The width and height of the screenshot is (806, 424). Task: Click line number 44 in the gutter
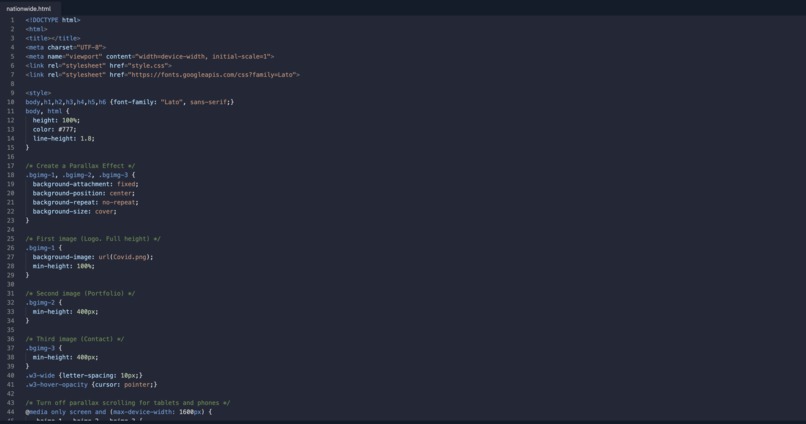point(10,412)
